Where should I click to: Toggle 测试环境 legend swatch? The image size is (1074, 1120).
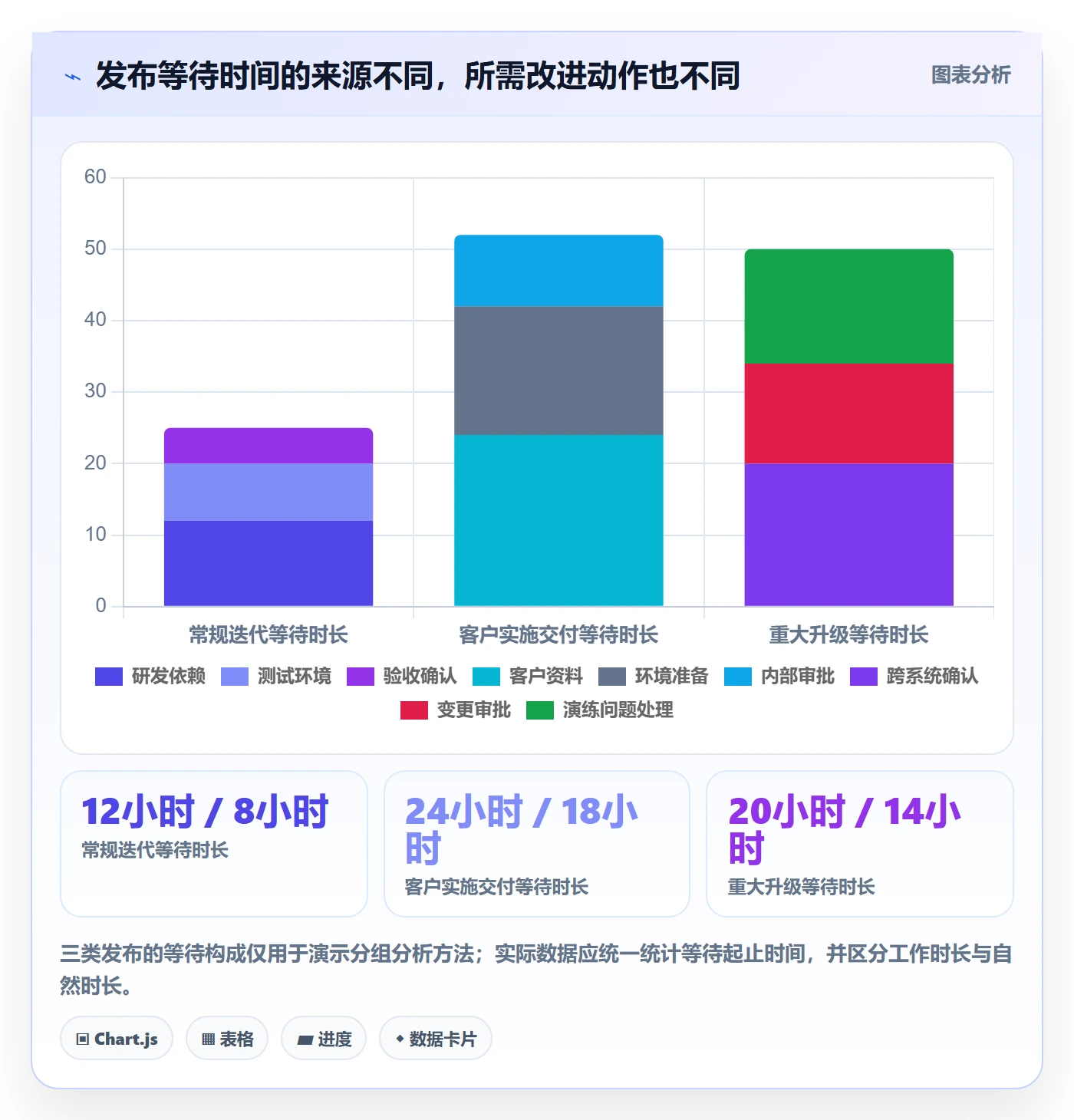[235, 677]
